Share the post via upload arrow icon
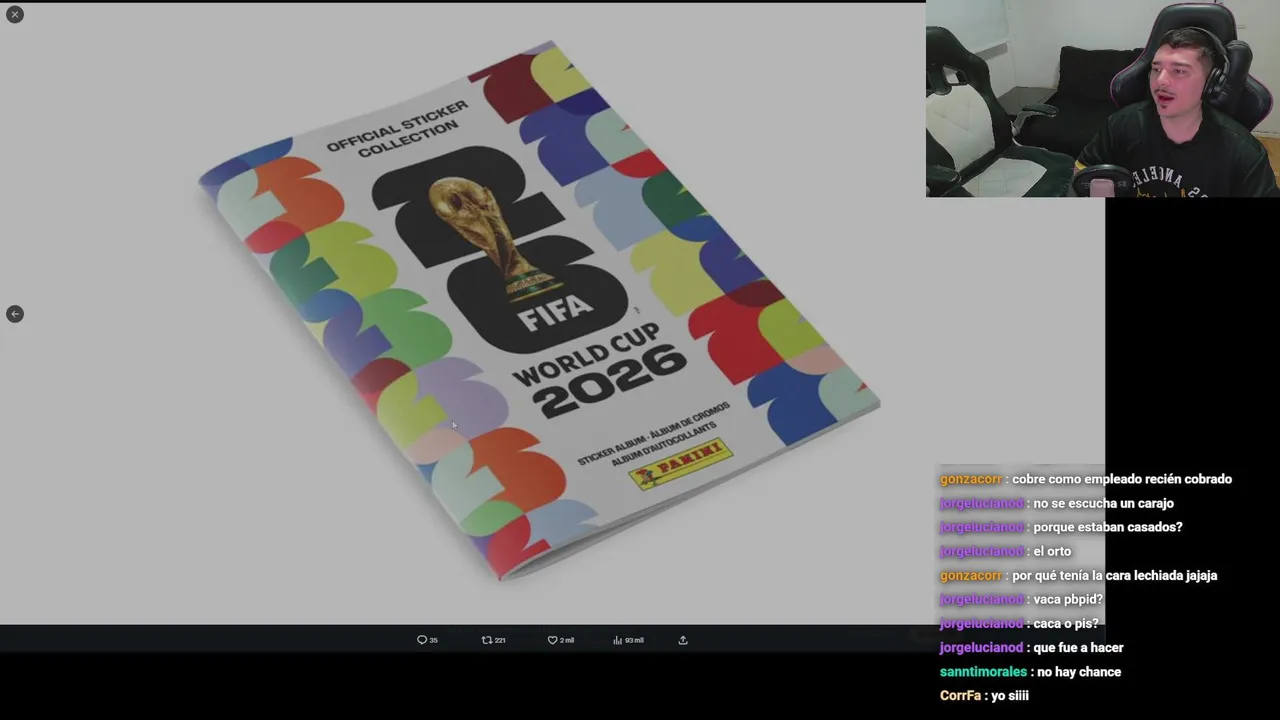The width and height of the screenshot is (1280, 720). point(683,640)
